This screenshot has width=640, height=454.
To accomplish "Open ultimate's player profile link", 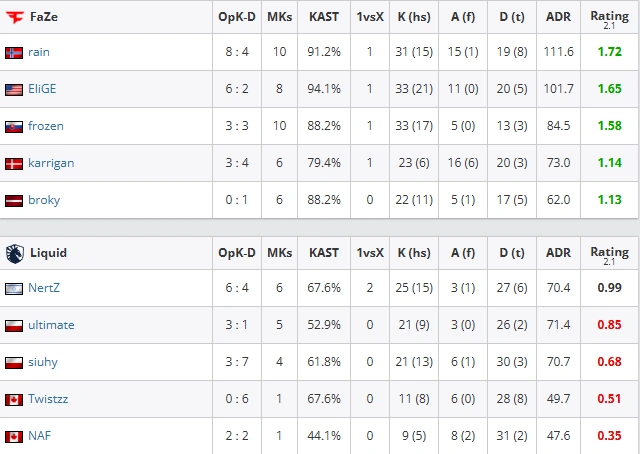I will pyautogui.click(x=51, y=325).
